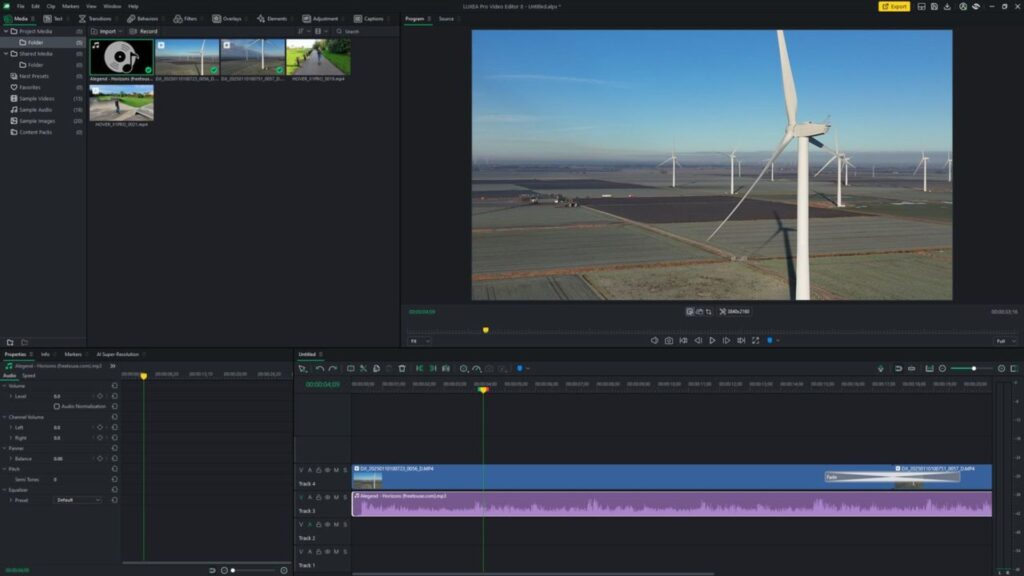Image resolution: width=1024 pixels, height=576 pixels.
Task: Open the Fit zoom dropdown in preview
Action: click(x=419, y=341)
